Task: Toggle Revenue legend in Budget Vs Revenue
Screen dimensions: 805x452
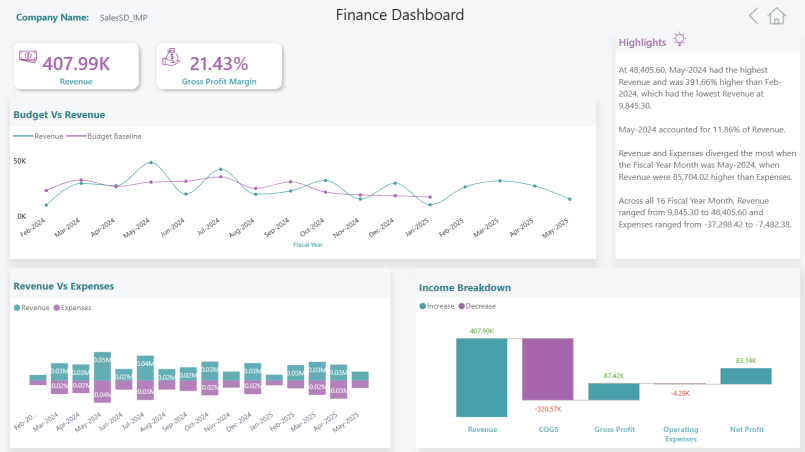Action: [43, 136]
